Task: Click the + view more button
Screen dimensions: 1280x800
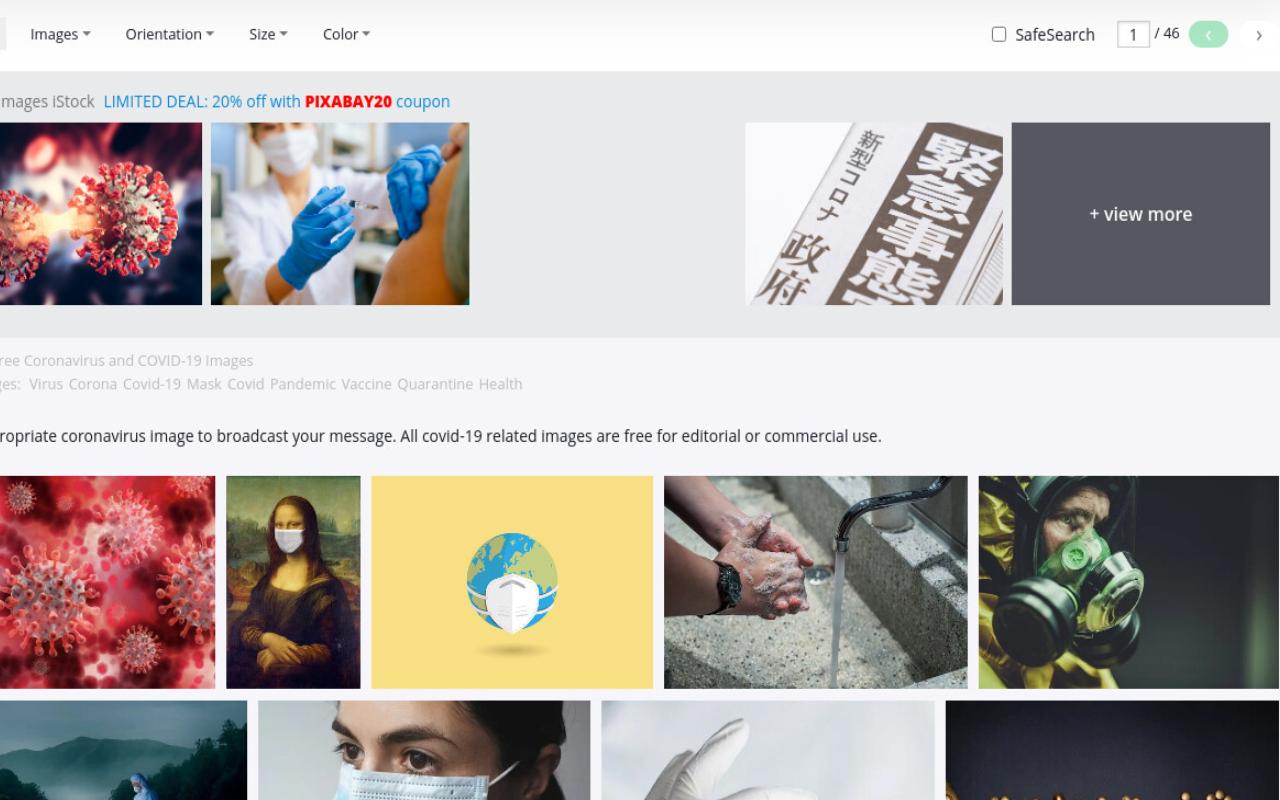Action: pyautogui.click(x=1141, y=214)
